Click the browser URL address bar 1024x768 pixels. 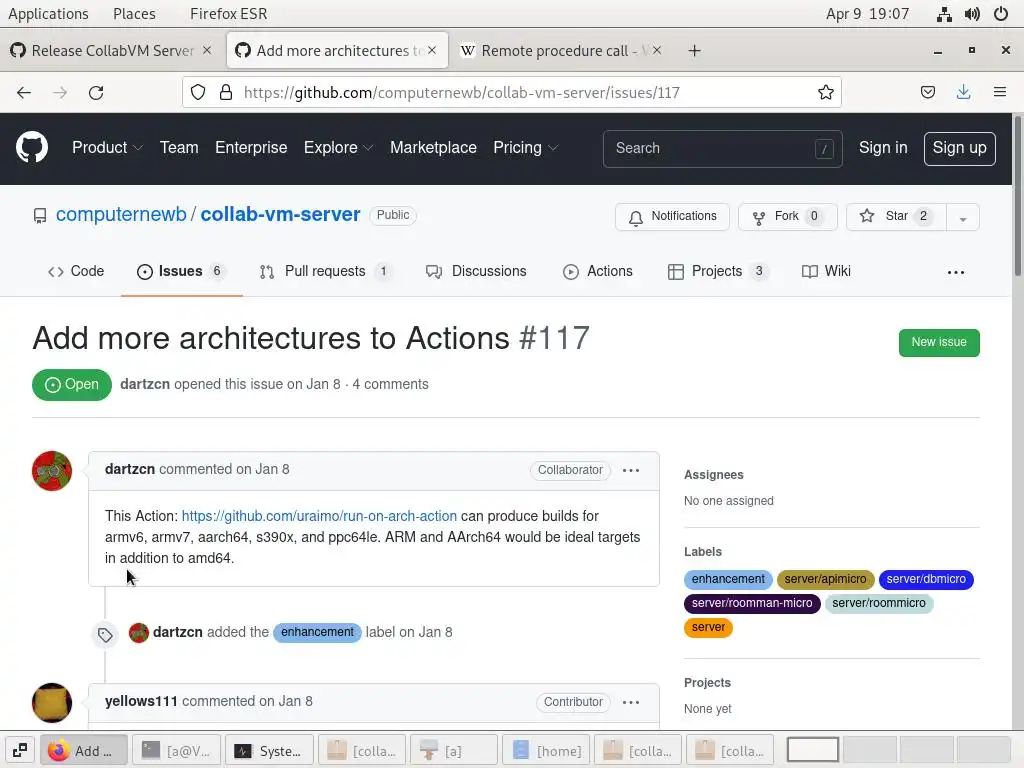pyautogui.click(x=511, y=93)
